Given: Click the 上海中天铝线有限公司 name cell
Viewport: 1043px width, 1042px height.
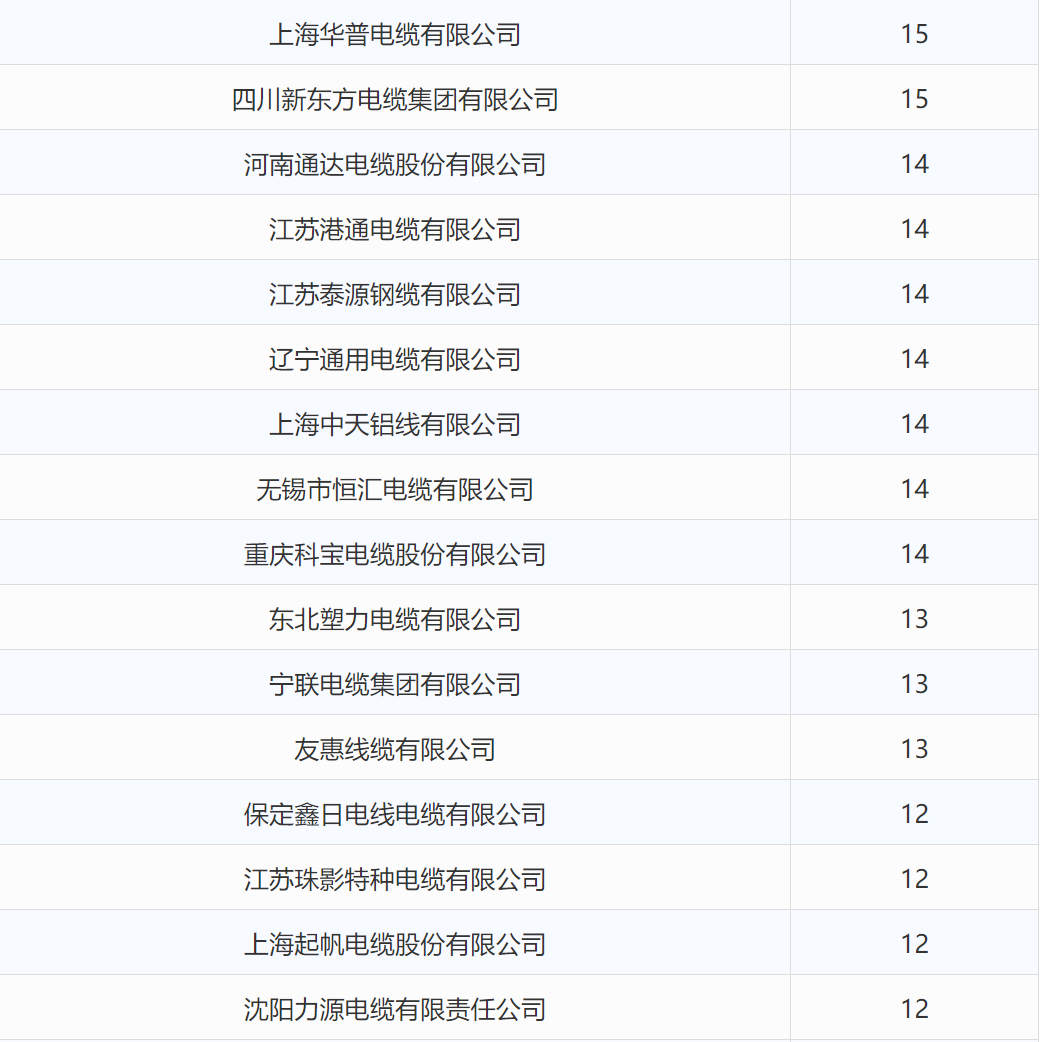Looking at the screenshot, I should click(395, 425).
